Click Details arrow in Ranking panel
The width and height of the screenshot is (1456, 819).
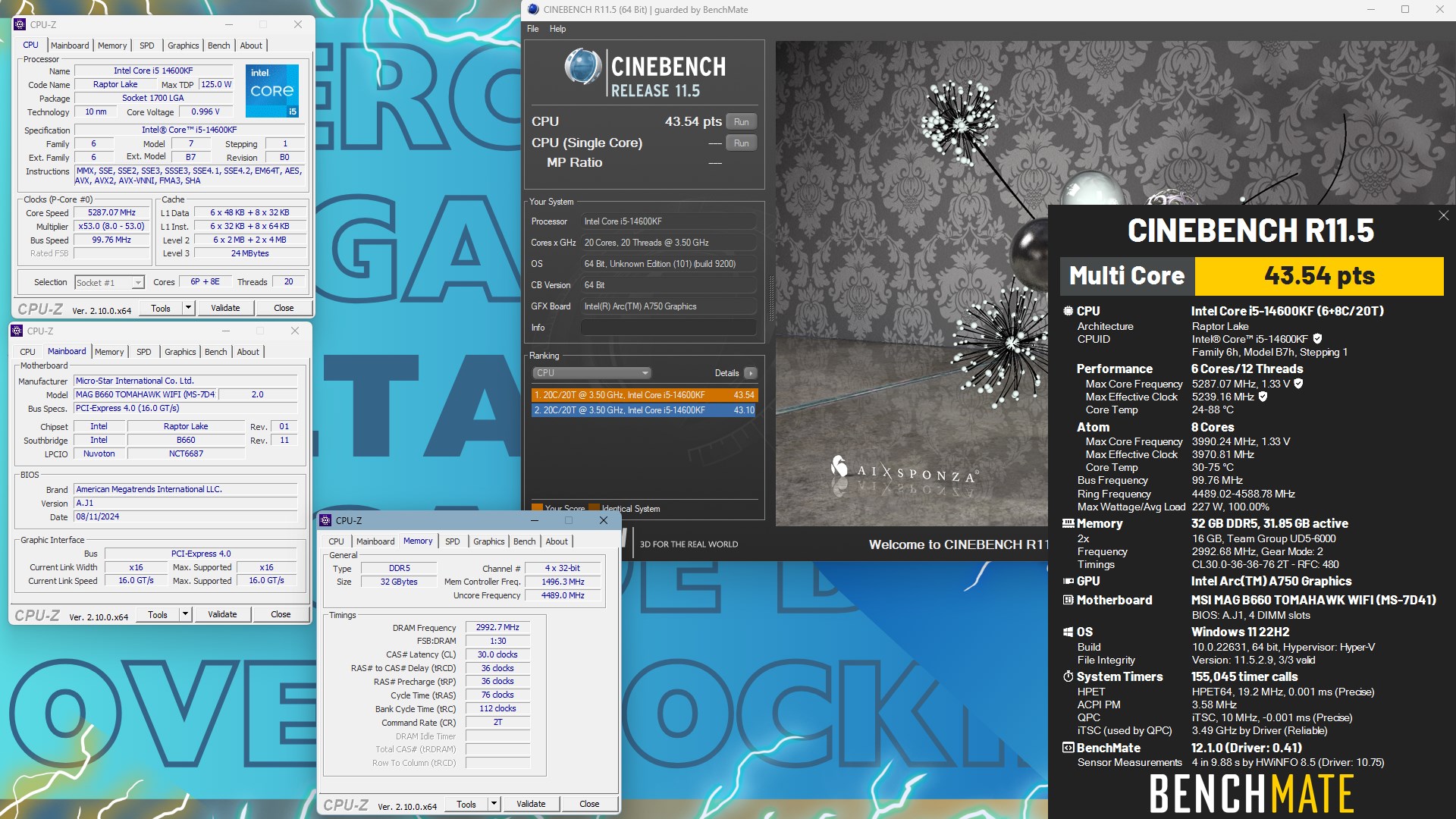(750, 373)
